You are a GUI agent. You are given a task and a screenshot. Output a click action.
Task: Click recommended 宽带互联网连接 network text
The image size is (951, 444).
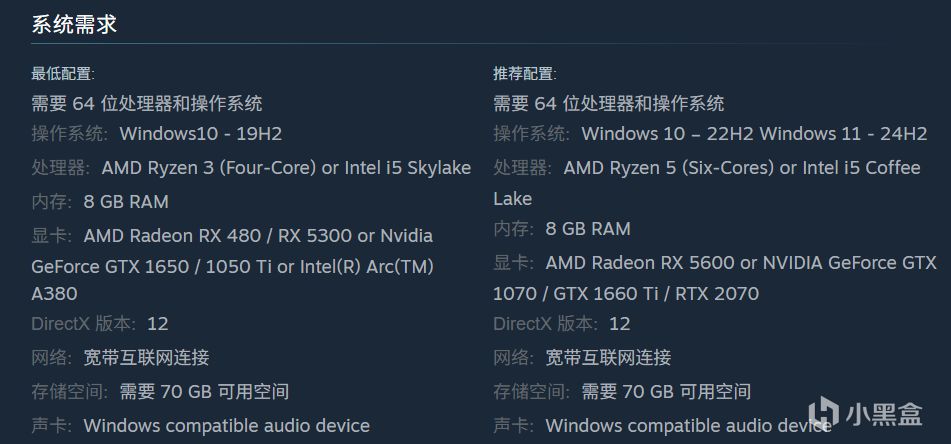tap(608, 358)
